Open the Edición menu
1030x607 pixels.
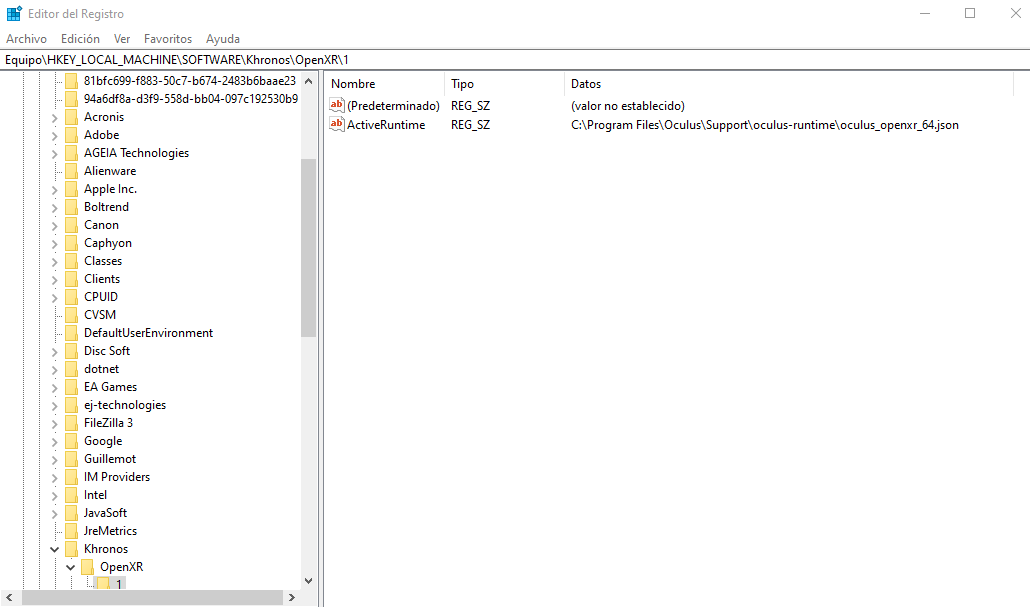pos(80,39)
